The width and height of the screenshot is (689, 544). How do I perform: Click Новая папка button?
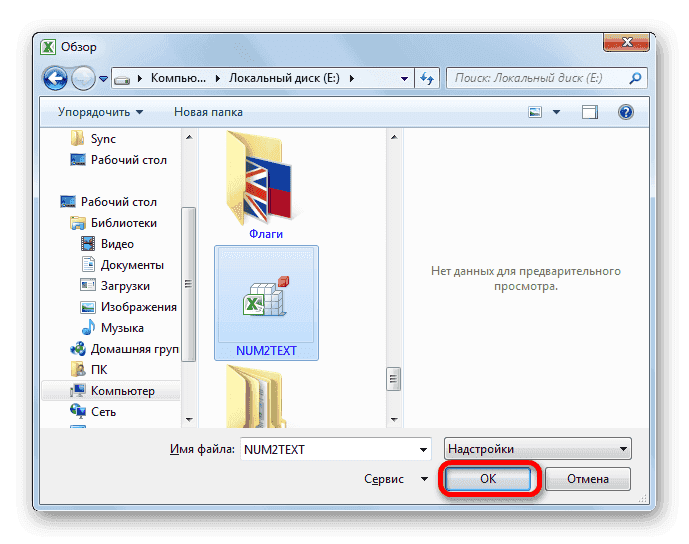[208, 112]
